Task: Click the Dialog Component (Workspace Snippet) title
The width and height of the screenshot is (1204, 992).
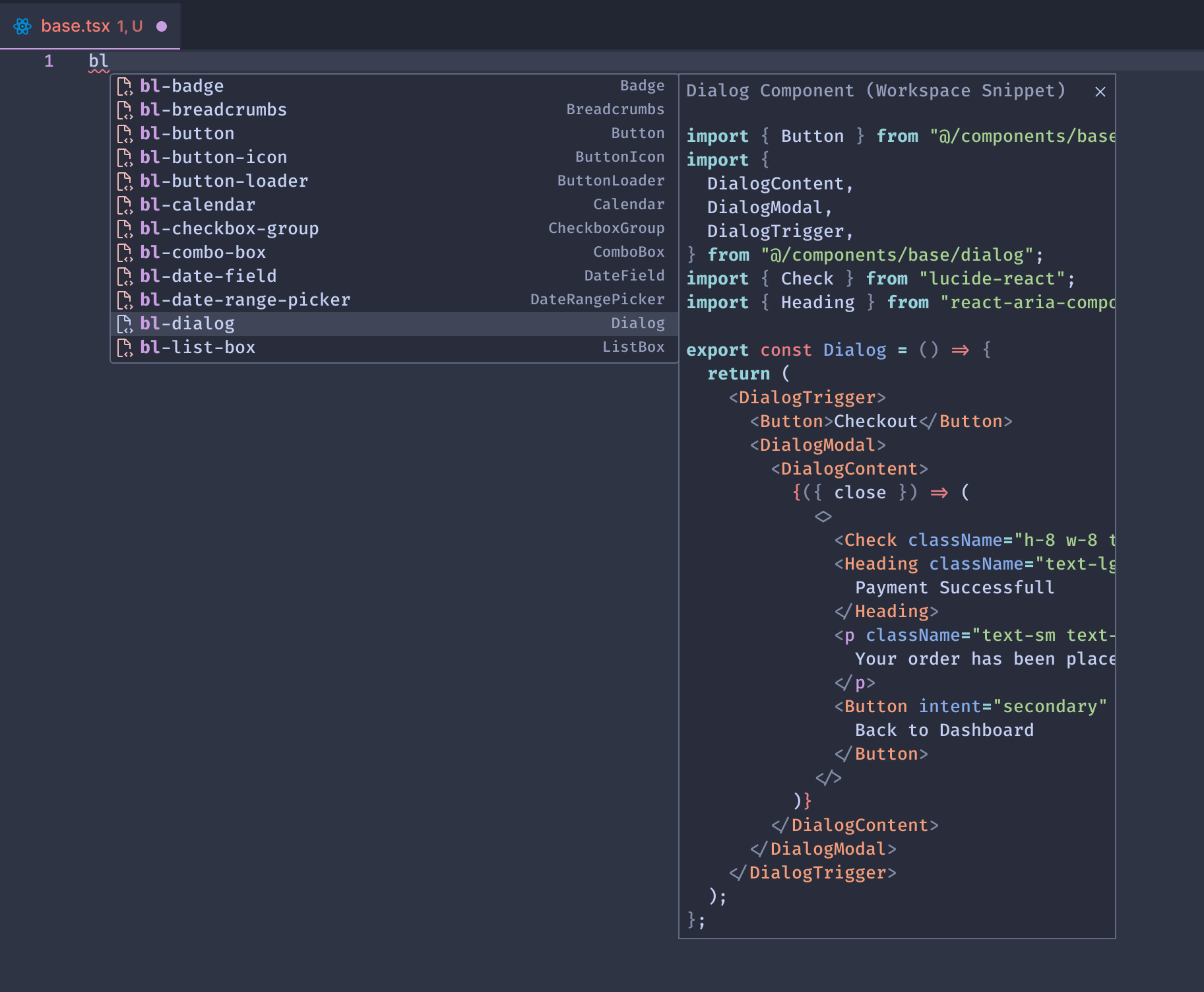Action: [x=875, y=90]
